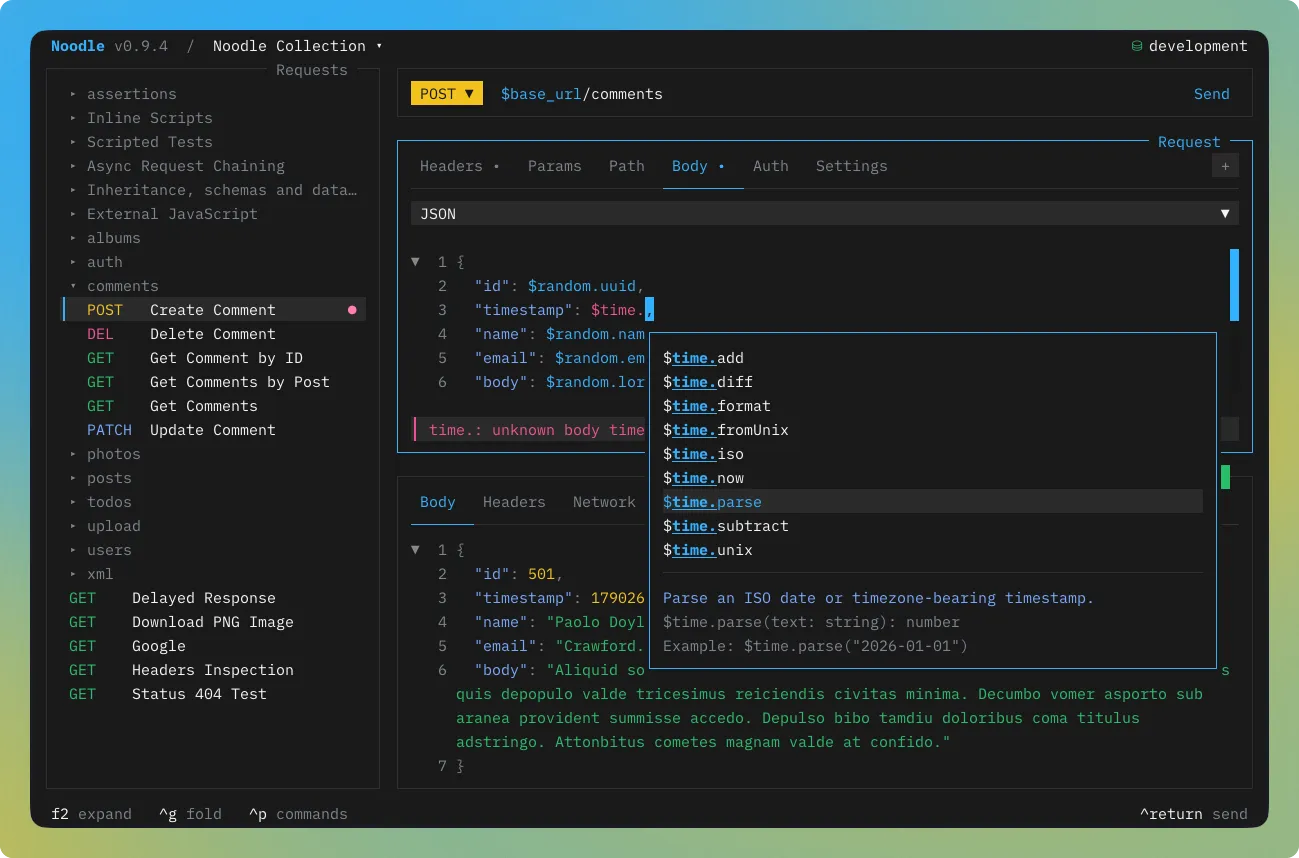1299x858 pixels.
Task: Click the ^p commands shortcut hint
Action: click(x=298, y=814)
